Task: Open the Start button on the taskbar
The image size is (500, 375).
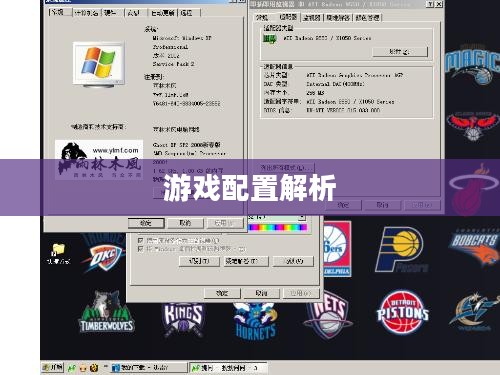Action: click(53, 367)
